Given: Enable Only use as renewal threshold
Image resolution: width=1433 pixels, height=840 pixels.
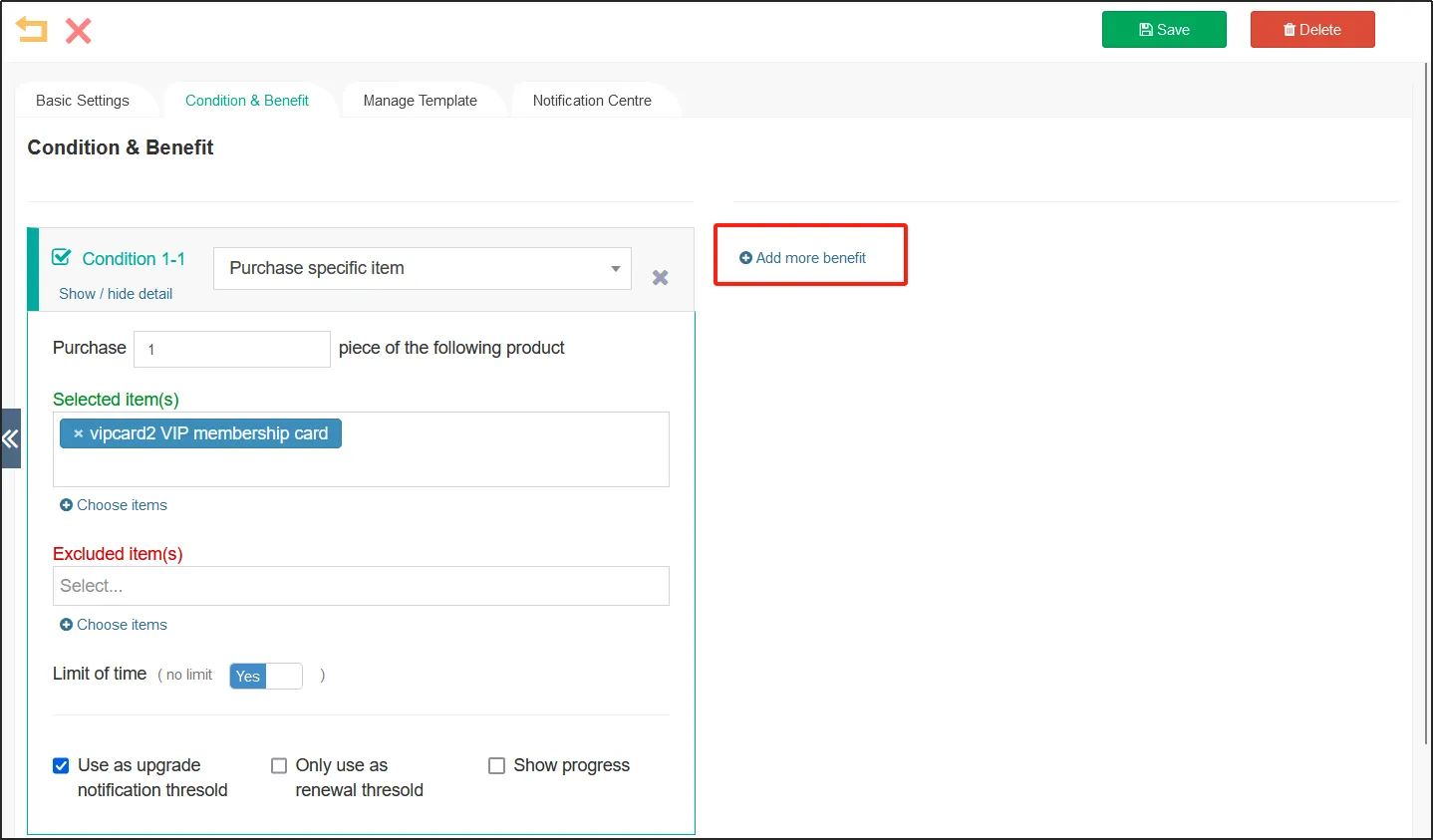Looking at the screenshot, I should pos(279,765).
